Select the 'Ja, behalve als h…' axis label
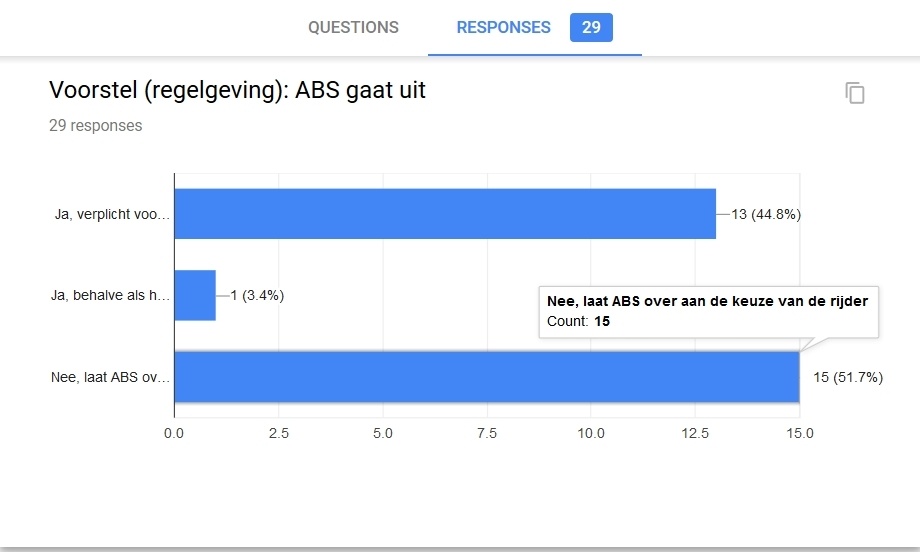The width and height of the screenshot is (920, 552). 111,295
